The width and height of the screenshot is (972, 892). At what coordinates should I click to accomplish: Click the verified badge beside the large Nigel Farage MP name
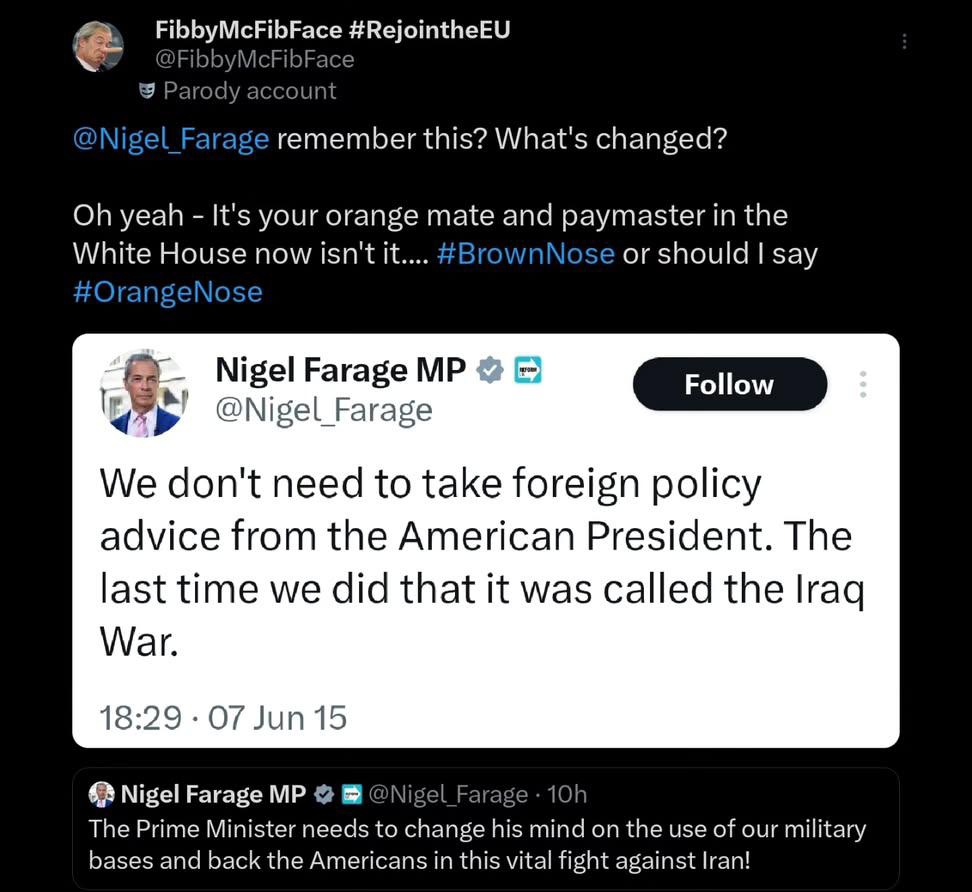(x=489, y=370)
